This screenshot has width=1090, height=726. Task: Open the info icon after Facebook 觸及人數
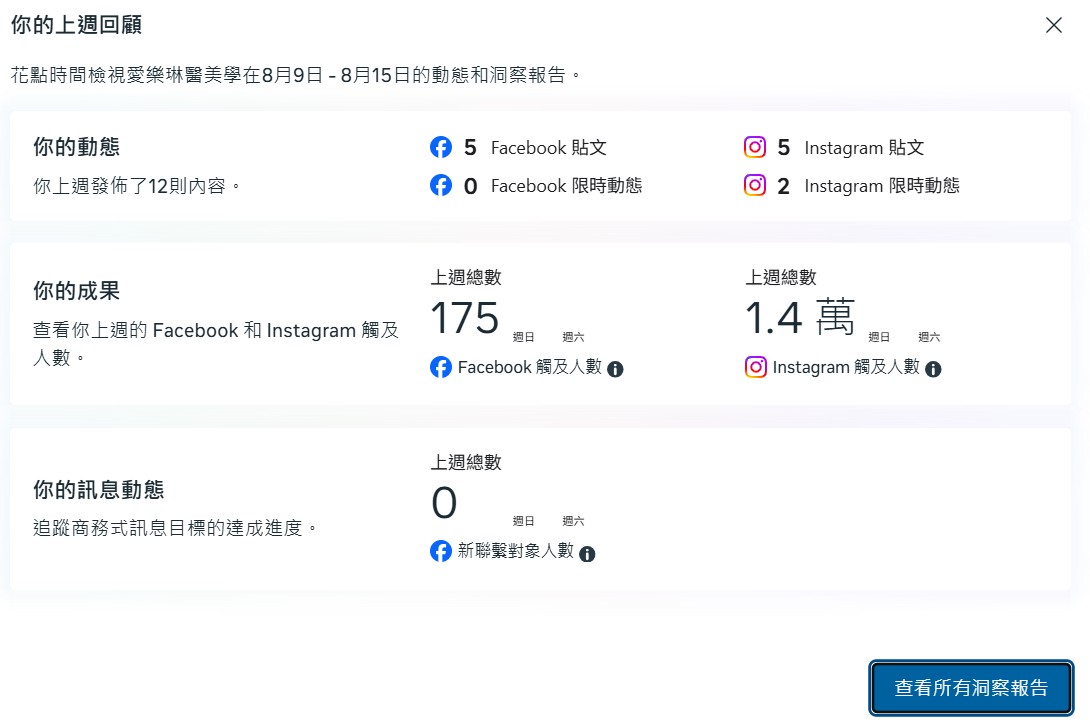[x=615, y=369]
